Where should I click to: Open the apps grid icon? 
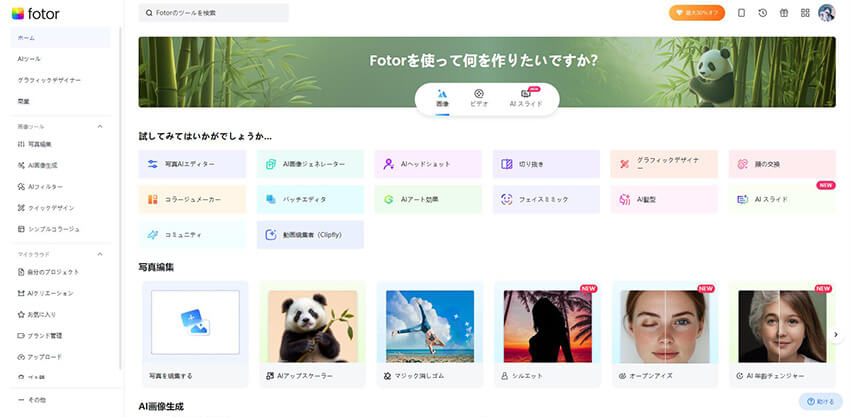point(805,13)
